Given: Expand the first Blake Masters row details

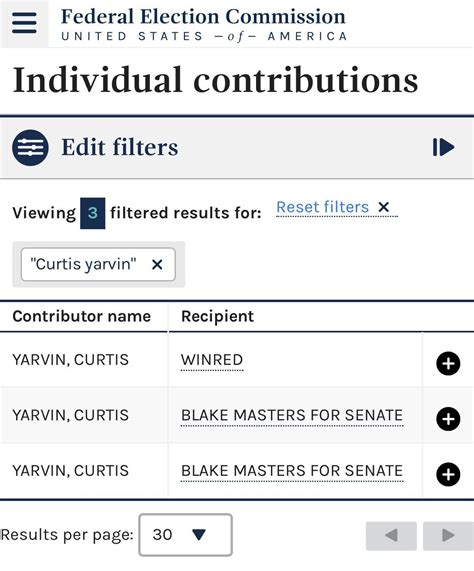Looking at the screenshot, I should pos(448,419).
